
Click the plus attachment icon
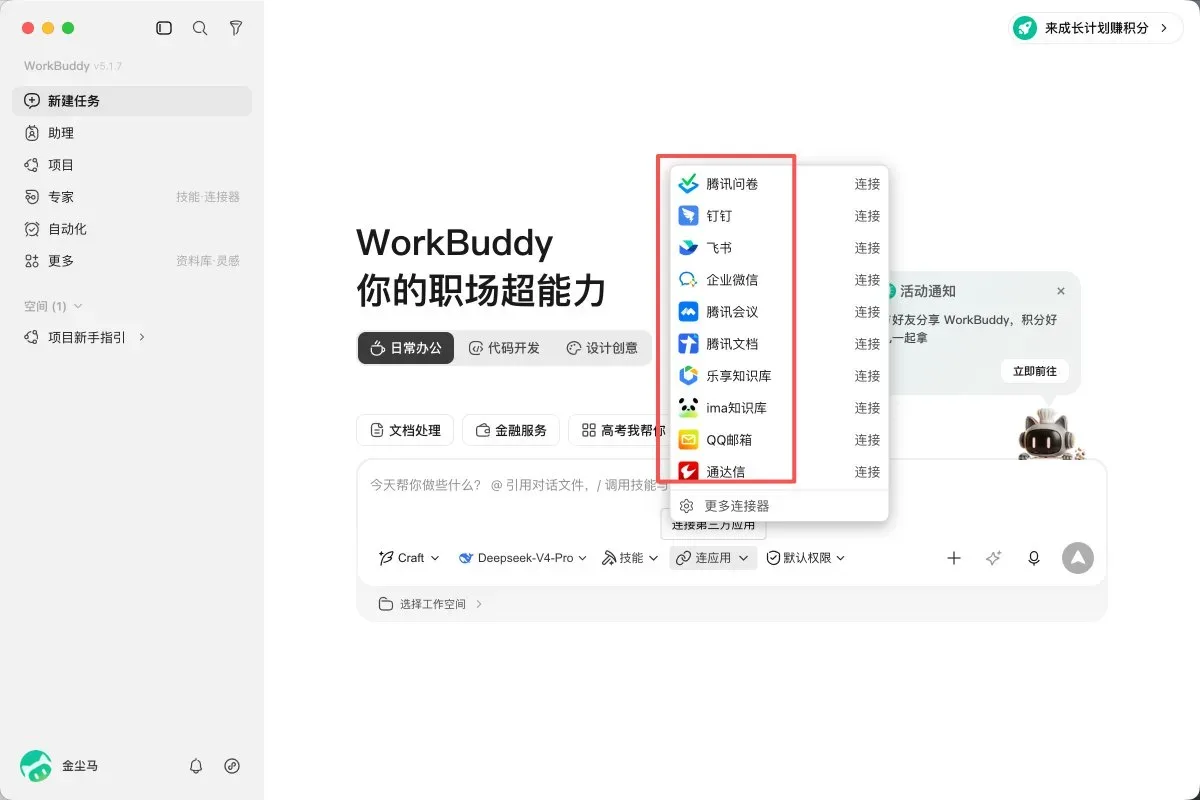pos(954,558)
